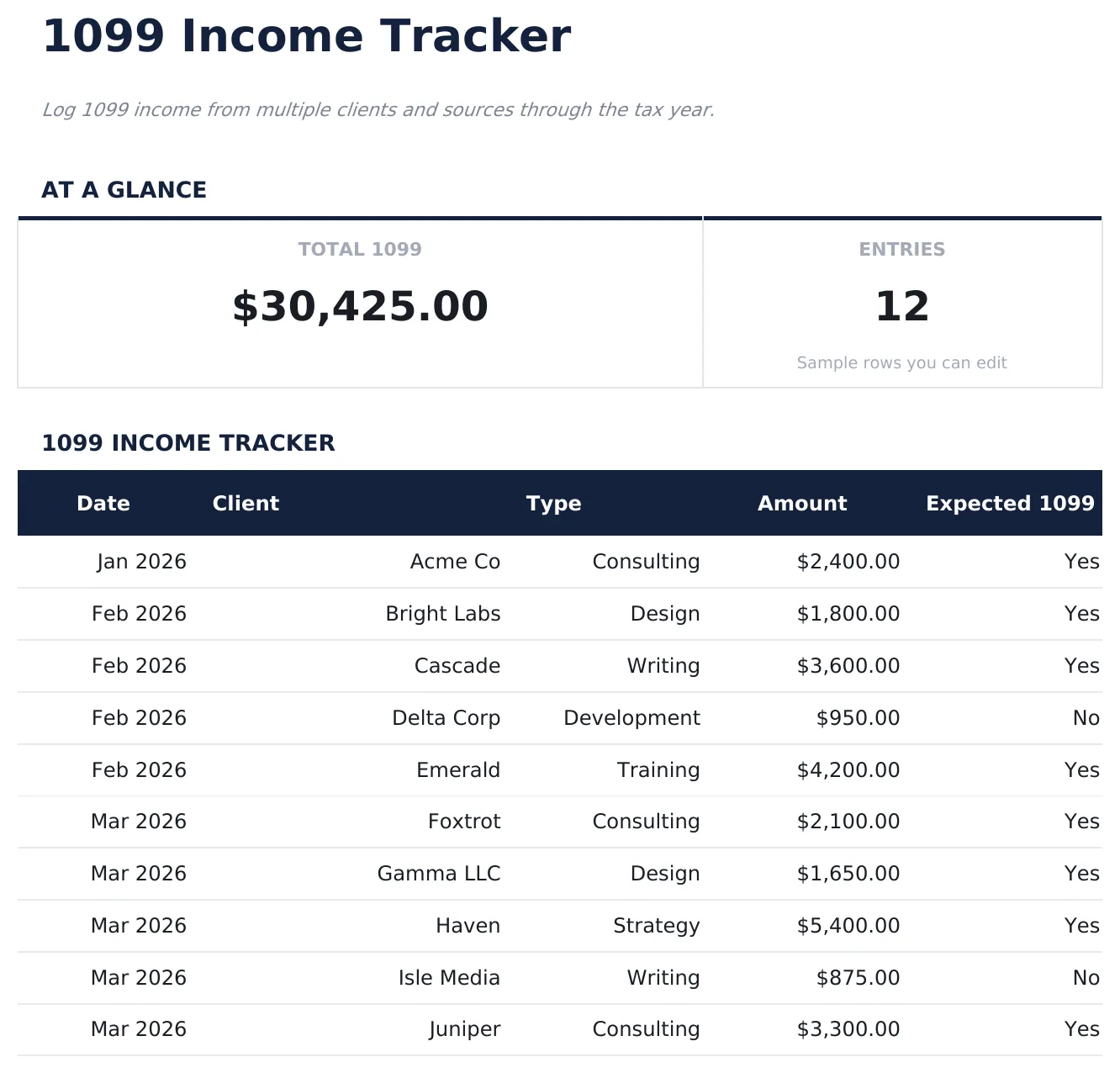This screenshot has height=1073, width=1120.
Task: Click the Bright Labs row
Action: [442, 613]
